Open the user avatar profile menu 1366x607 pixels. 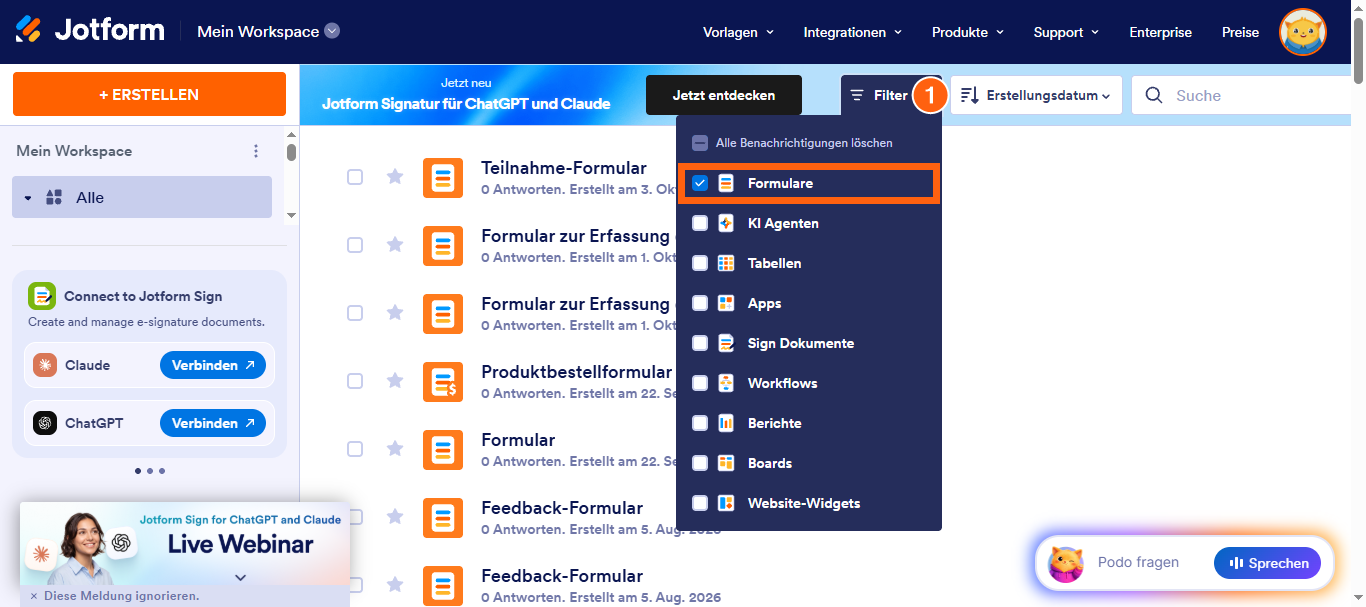(x=1303, y=32)
